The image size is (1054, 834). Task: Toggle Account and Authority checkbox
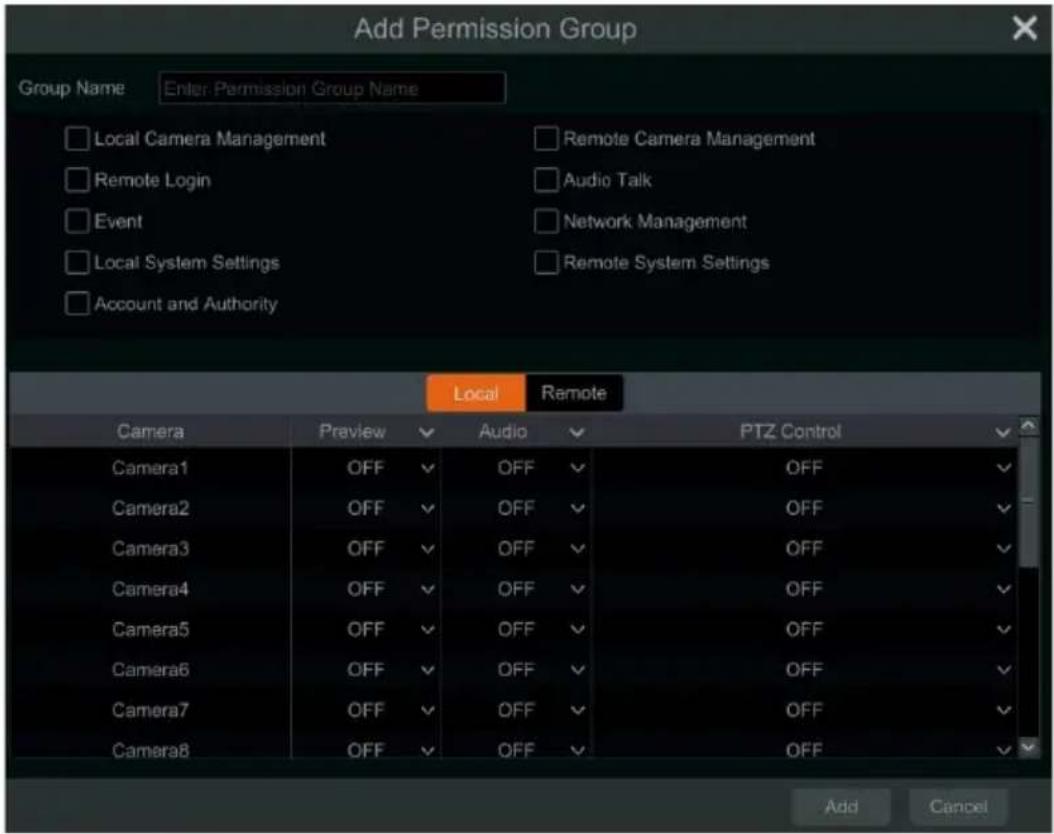point(77,304)
